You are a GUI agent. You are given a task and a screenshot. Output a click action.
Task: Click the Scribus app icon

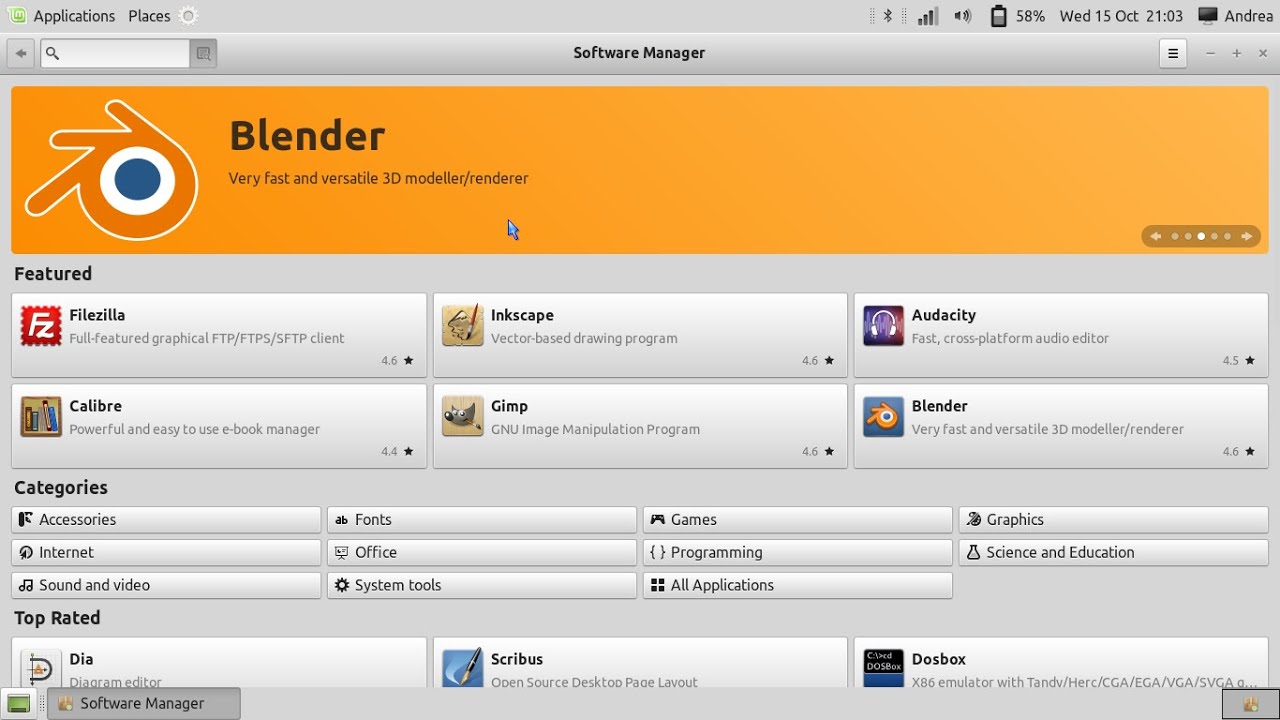point(462,668)
